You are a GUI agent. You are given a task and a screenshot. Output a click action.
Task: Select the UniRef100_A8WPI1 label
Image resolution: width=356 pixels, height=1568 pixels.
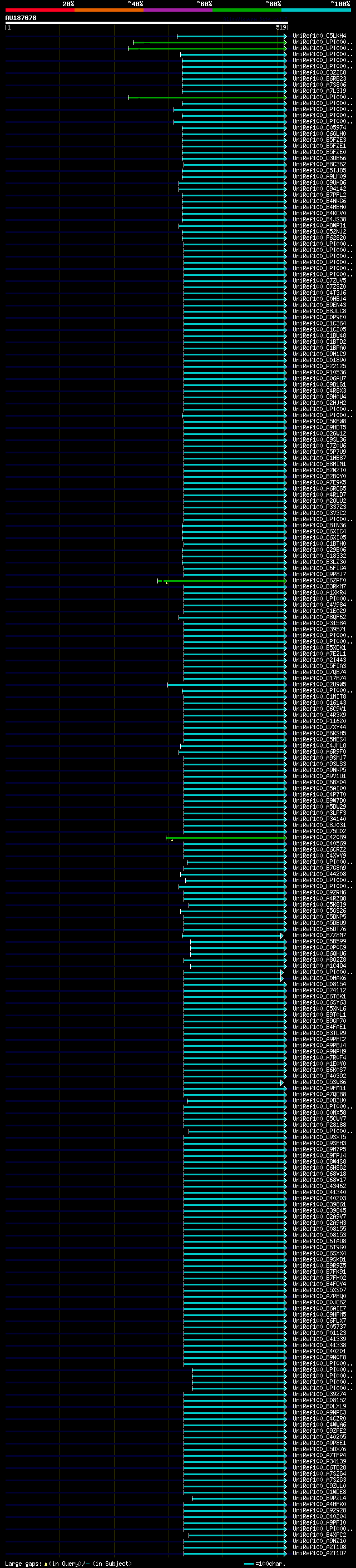pyautogui.click(x=319, y=226)
